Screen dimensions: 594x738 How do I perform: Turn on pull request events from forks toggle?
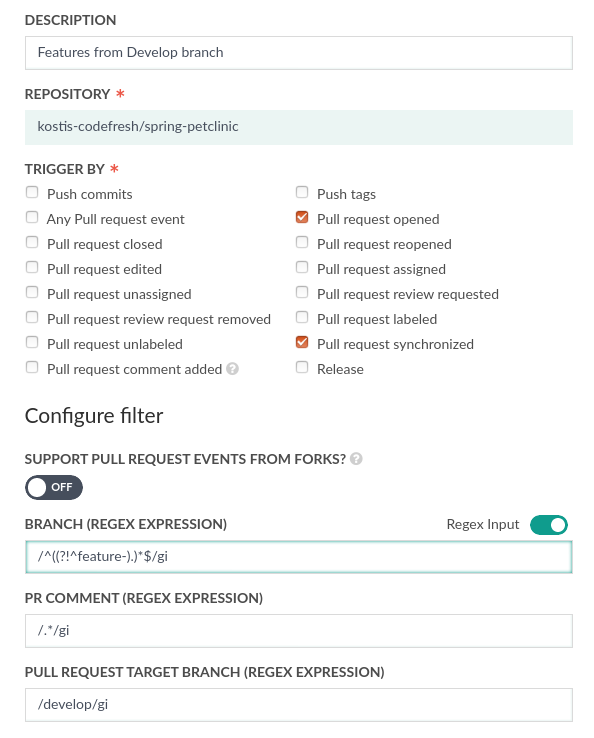coord(54,487)
